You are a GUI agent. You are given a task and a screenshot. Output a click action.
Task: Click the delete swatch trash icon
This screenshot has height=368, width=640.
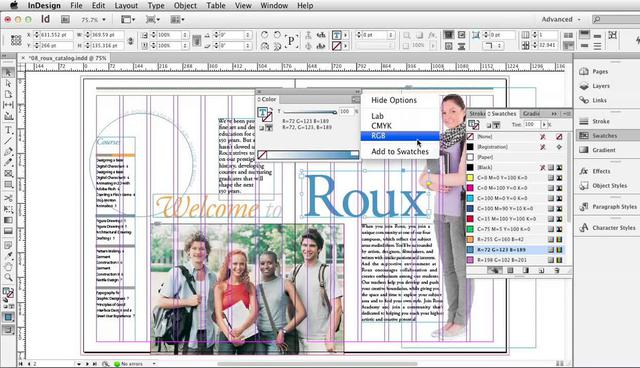point(556,270)
